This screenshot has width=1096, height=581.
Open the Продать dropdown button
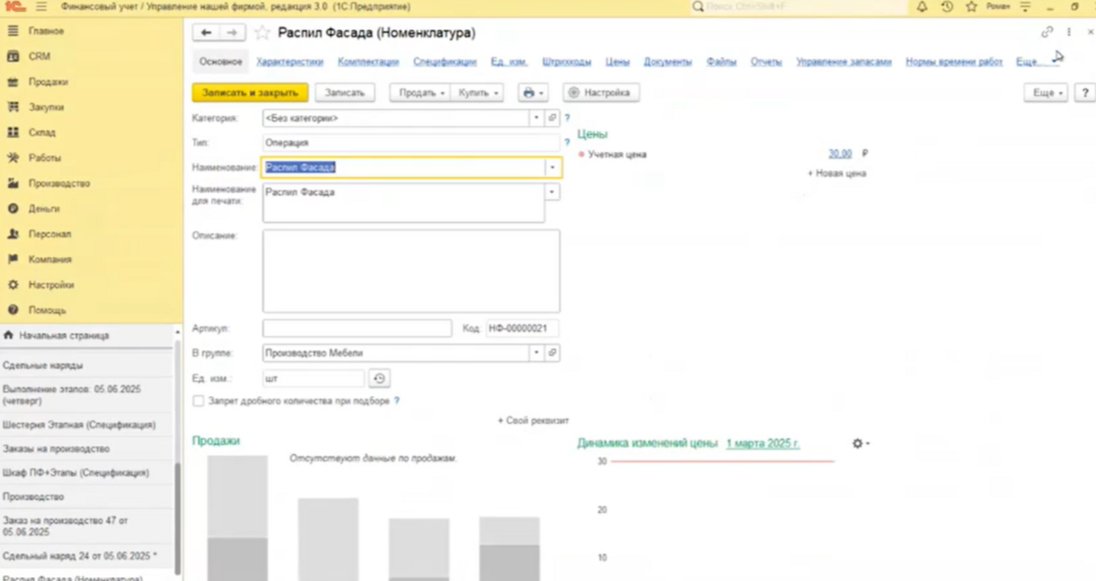click(x=417, y=93)
